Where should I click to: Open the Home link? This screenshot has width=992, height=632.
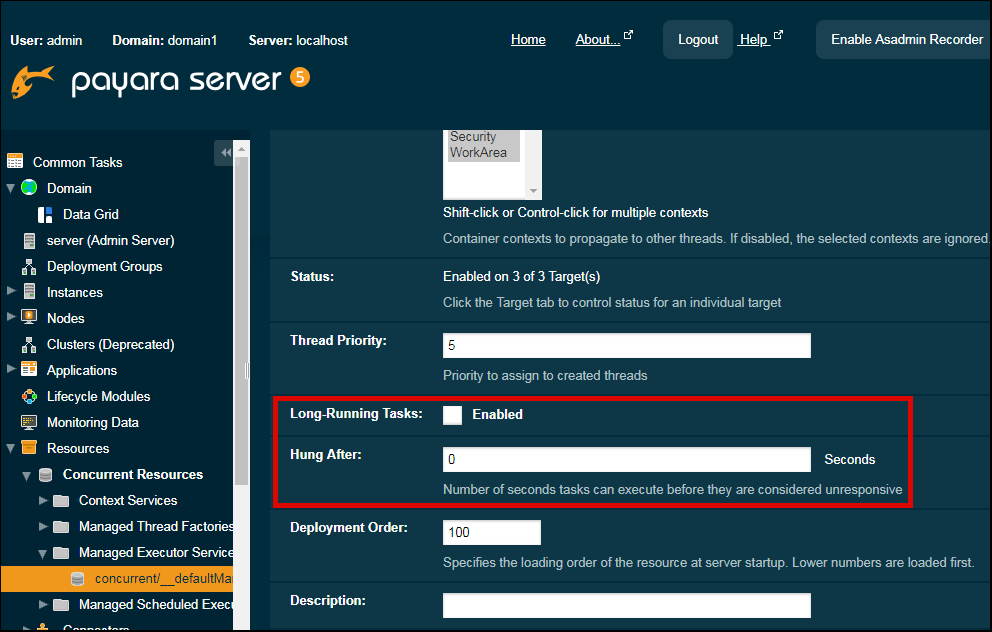click(528, 40)
